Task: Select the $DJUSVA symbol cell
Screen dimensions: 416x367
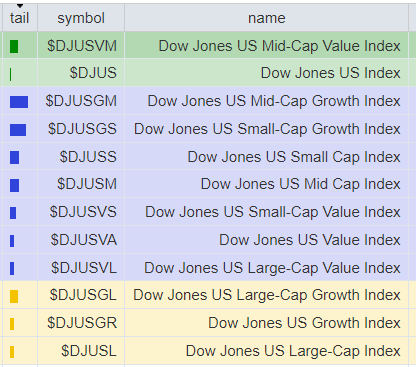Action: coord(81,240)
